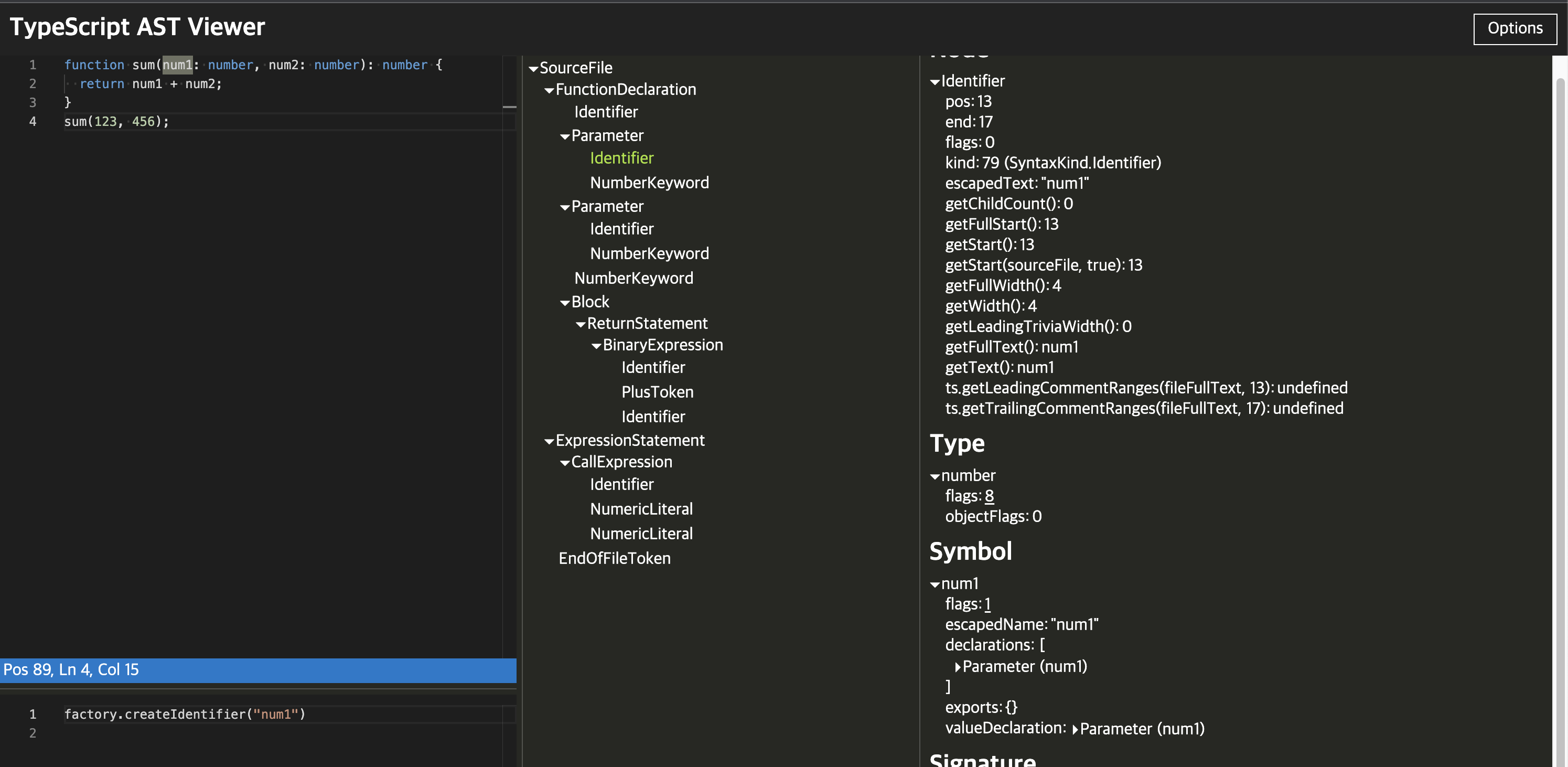Screen dimensions: 1568x767
Task: Collapse the number type expander
Action: pos(935,477)
